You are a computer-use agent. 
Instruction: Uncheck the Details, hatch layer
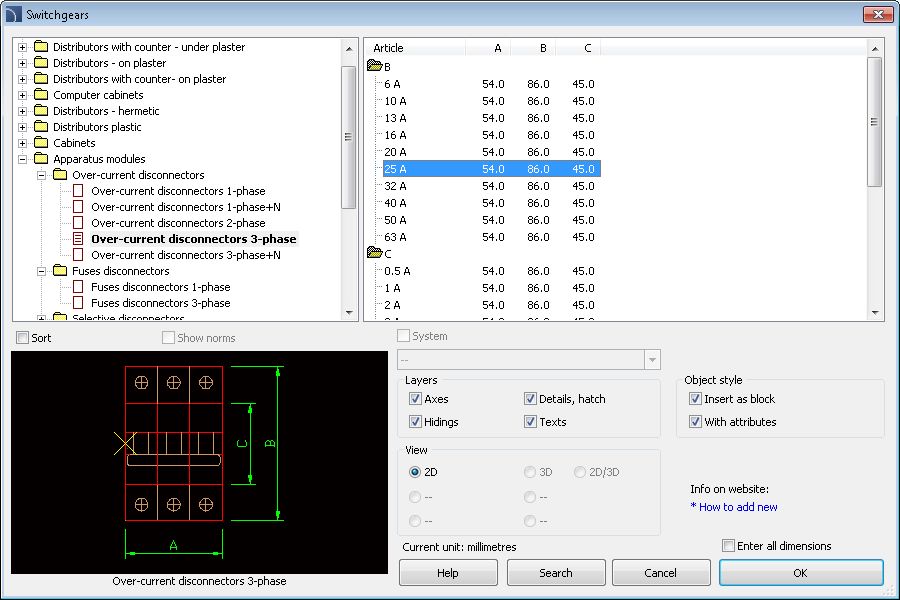click(x=530, y=399)
